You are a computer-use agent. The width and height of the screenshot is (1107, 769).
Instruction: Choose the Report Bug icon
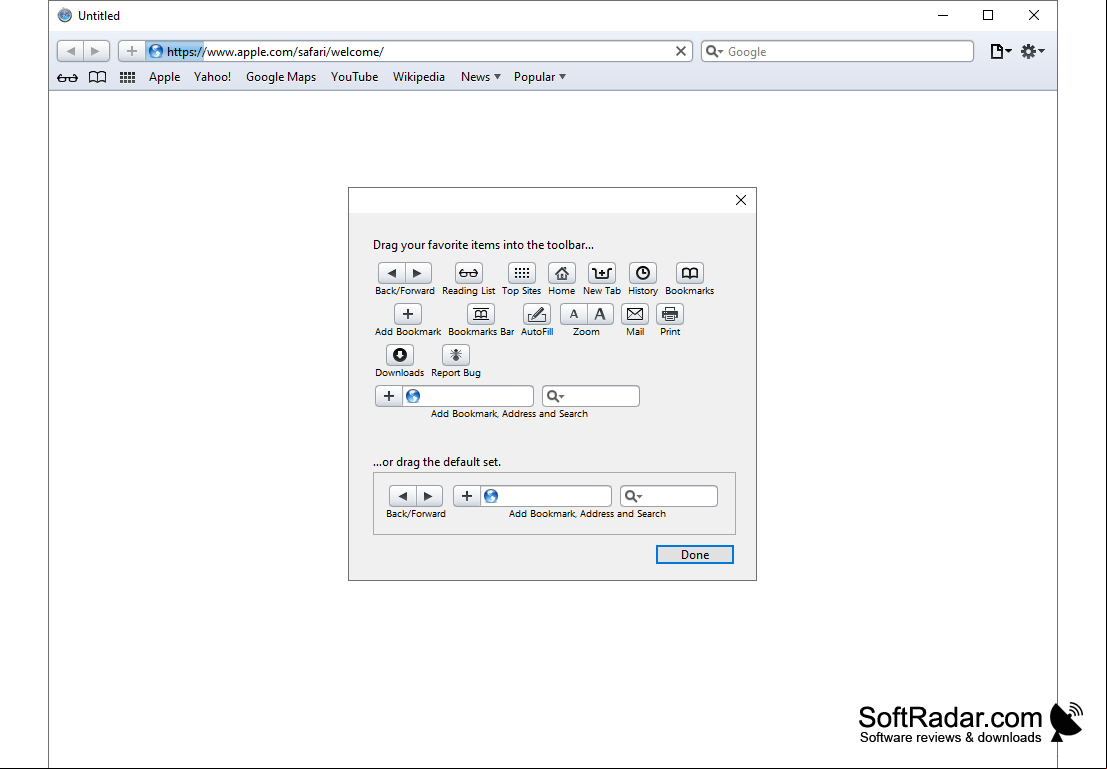[x=455, y=355]
